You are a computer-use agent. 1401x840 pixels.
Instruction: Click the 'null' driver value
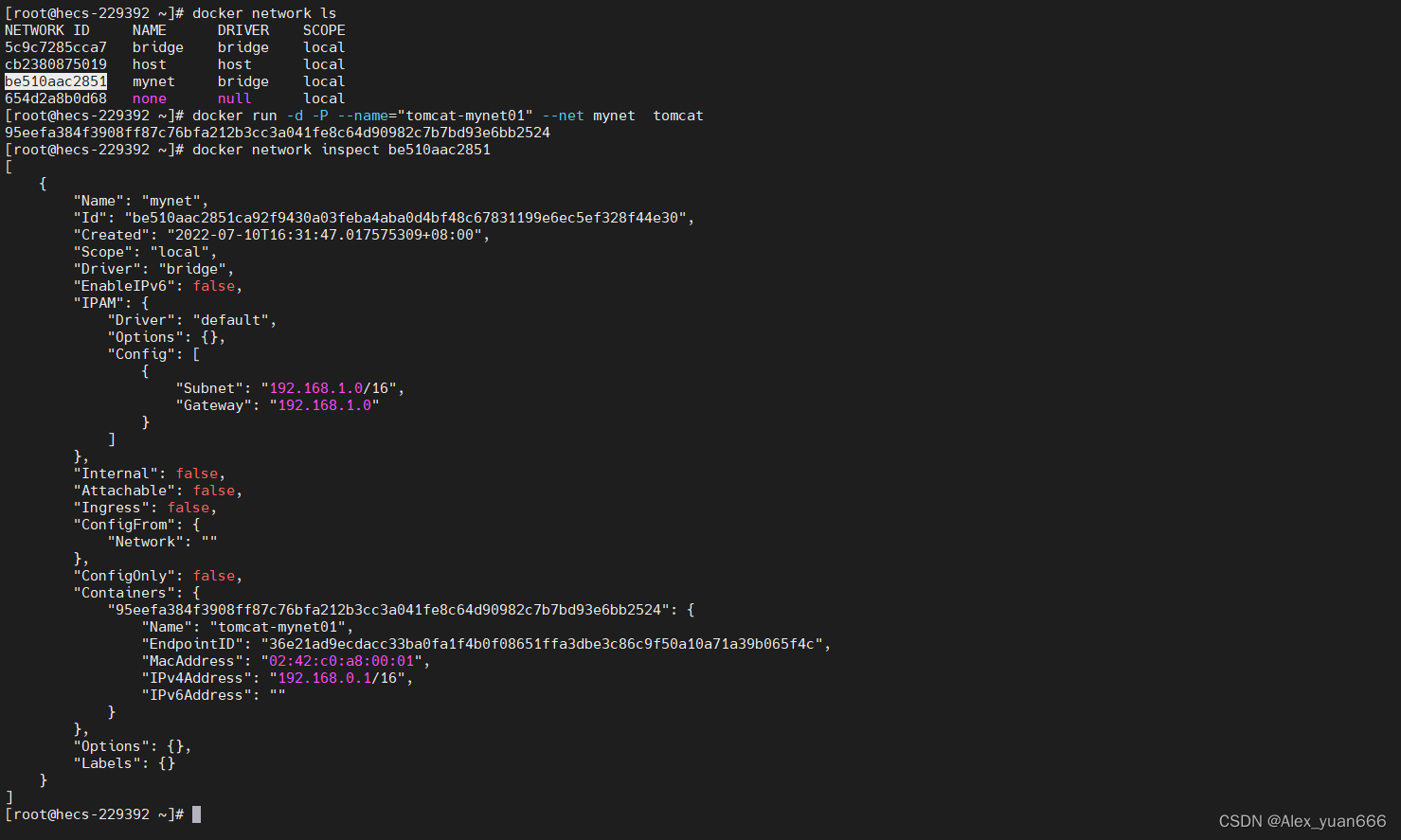[235, 98]
